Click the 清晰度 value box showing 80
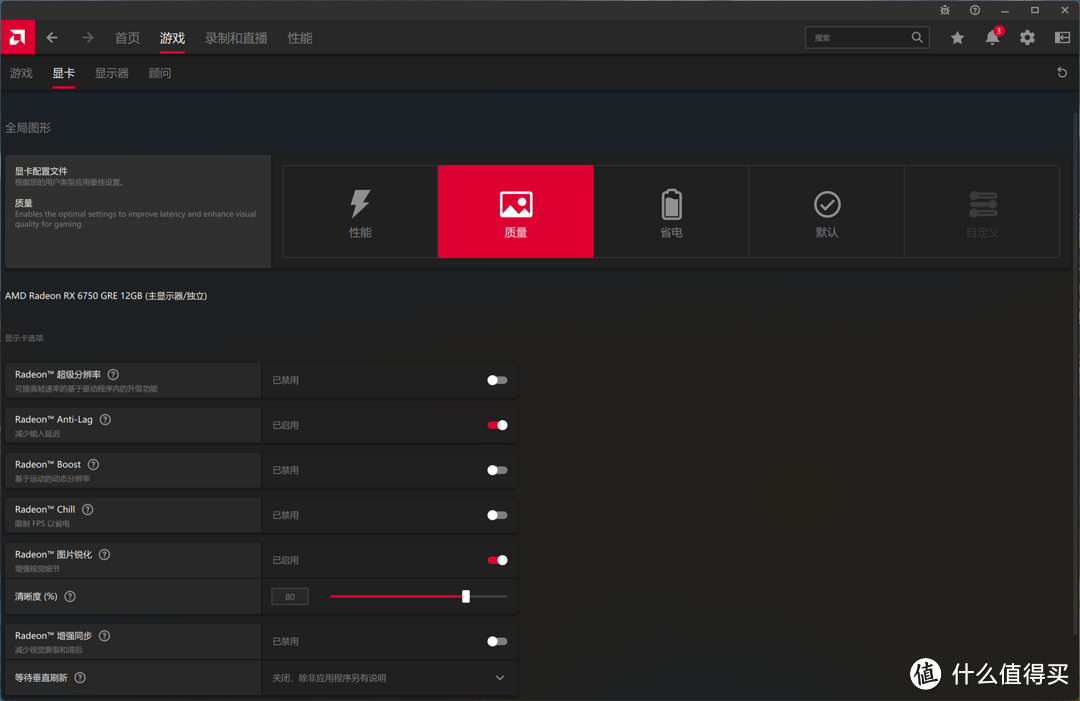1080x701 pixels. 290,596
